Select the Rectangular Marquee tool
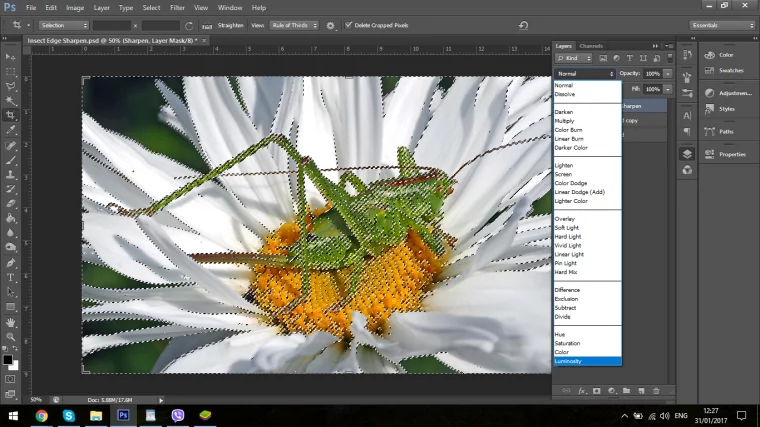The width and height of the screenshot is (760, 427). [10, 72]
